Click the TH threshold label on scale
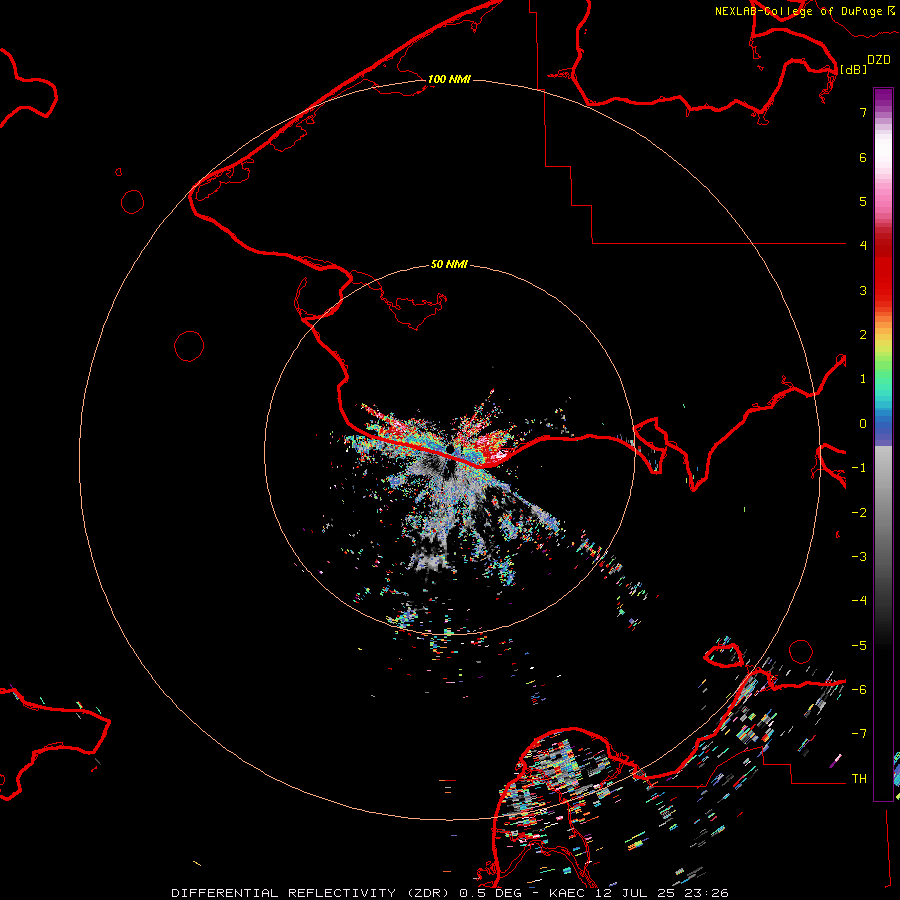 pyautogui.click(x=859, y=779)
